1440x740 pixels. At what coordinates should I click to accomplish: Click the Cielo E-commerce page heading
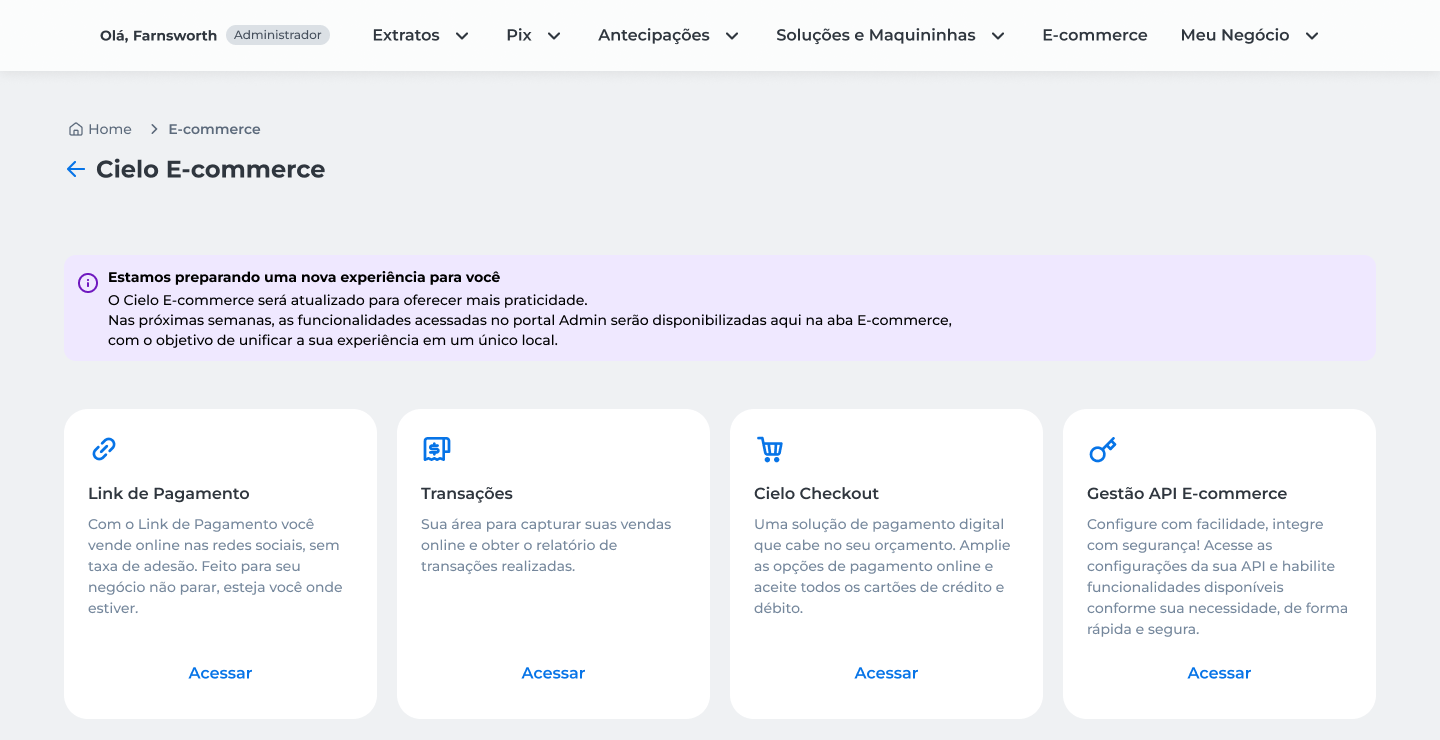tap(210, 170)
